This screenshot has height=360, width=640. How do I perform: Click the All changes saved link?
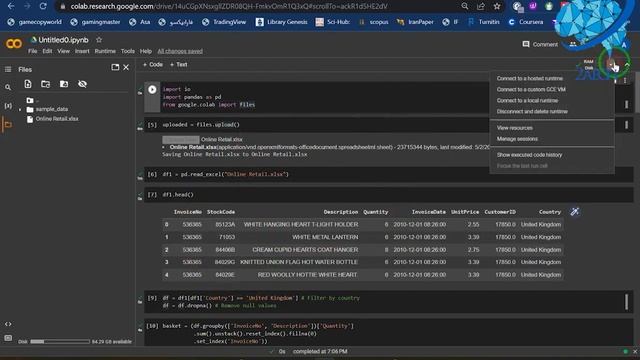[180, 51]
